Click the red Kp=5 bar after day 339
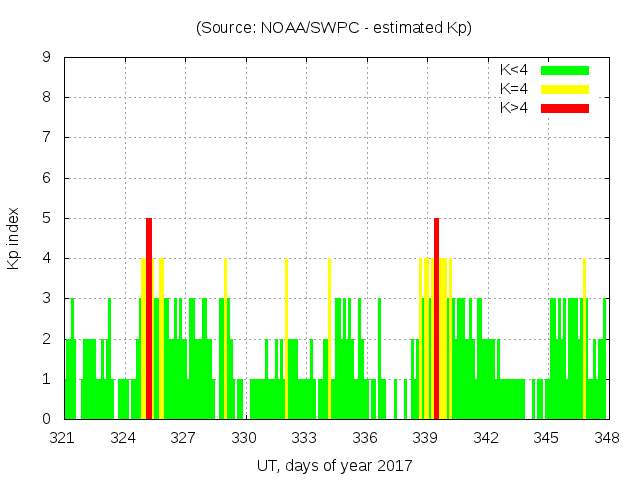Viewport: 640px width, 480px height. [437, 318]
